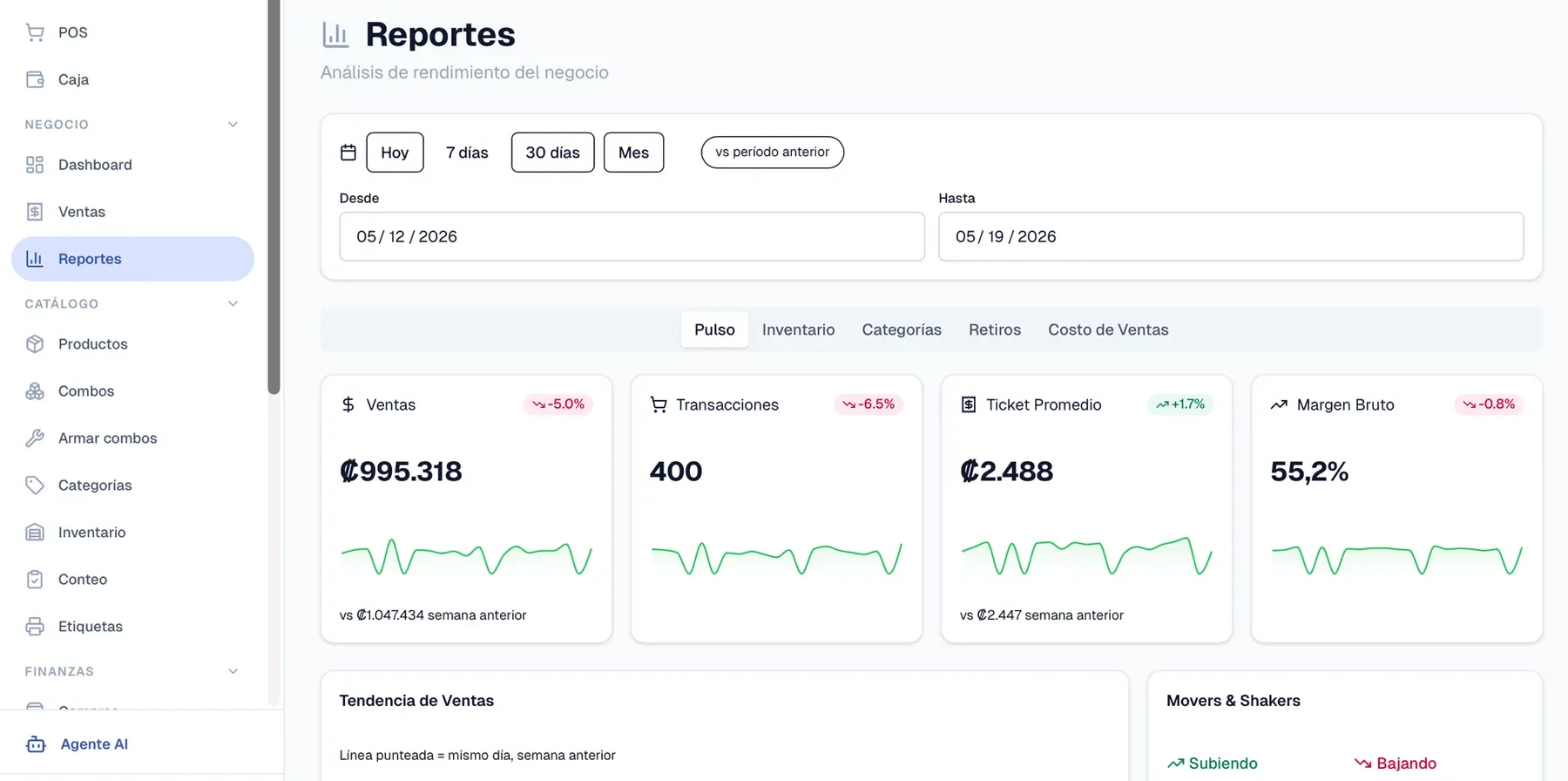The width and height of the screenshot is (1568, 781).
Task: Collapse the FINANZAS section chevron
Action: tap(233, 672)
